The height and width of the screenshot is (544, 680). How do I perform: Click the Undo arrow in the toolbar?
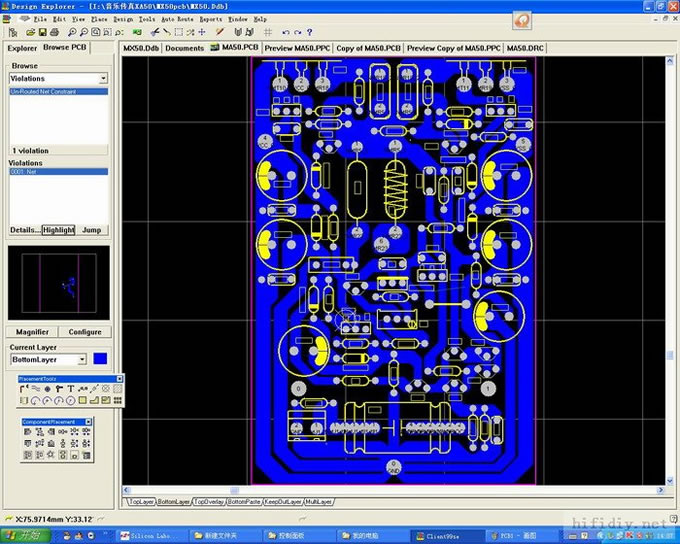click(285, 32)
